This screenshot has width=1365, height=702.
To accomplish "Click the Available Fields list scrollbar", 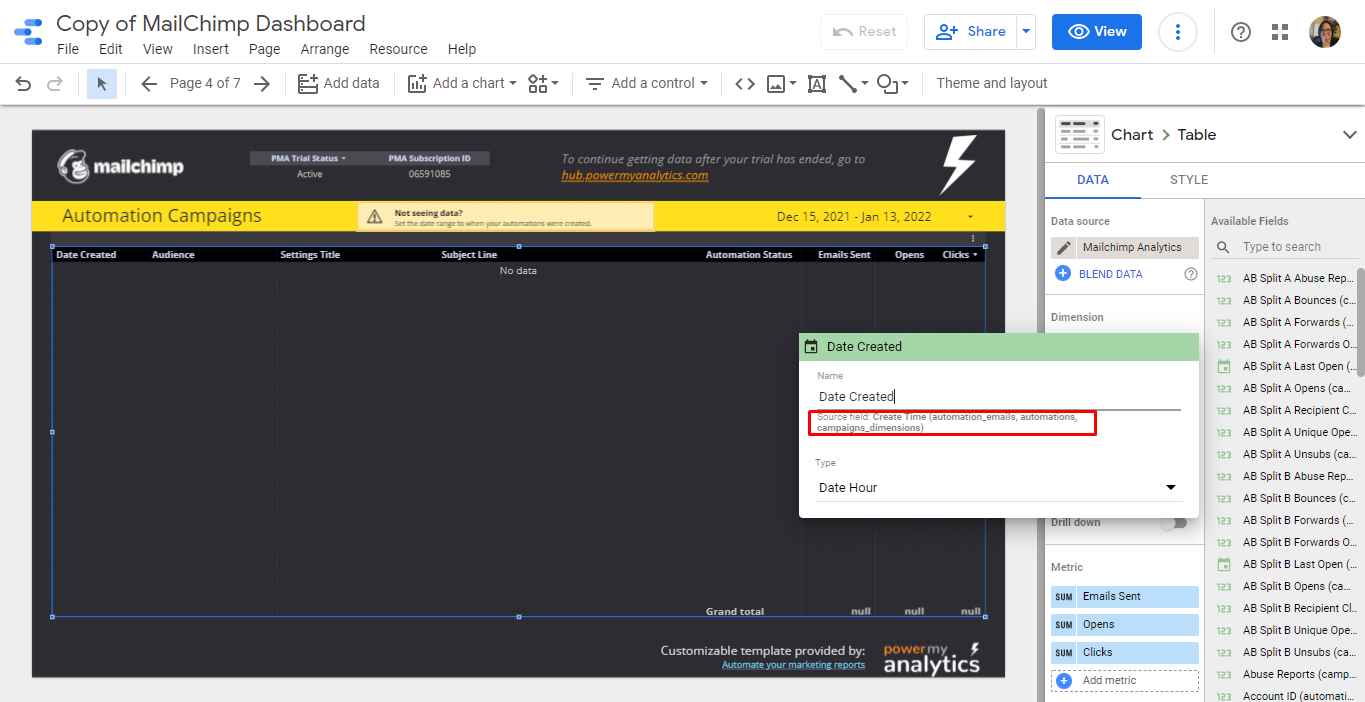I will click(1360, 300).
